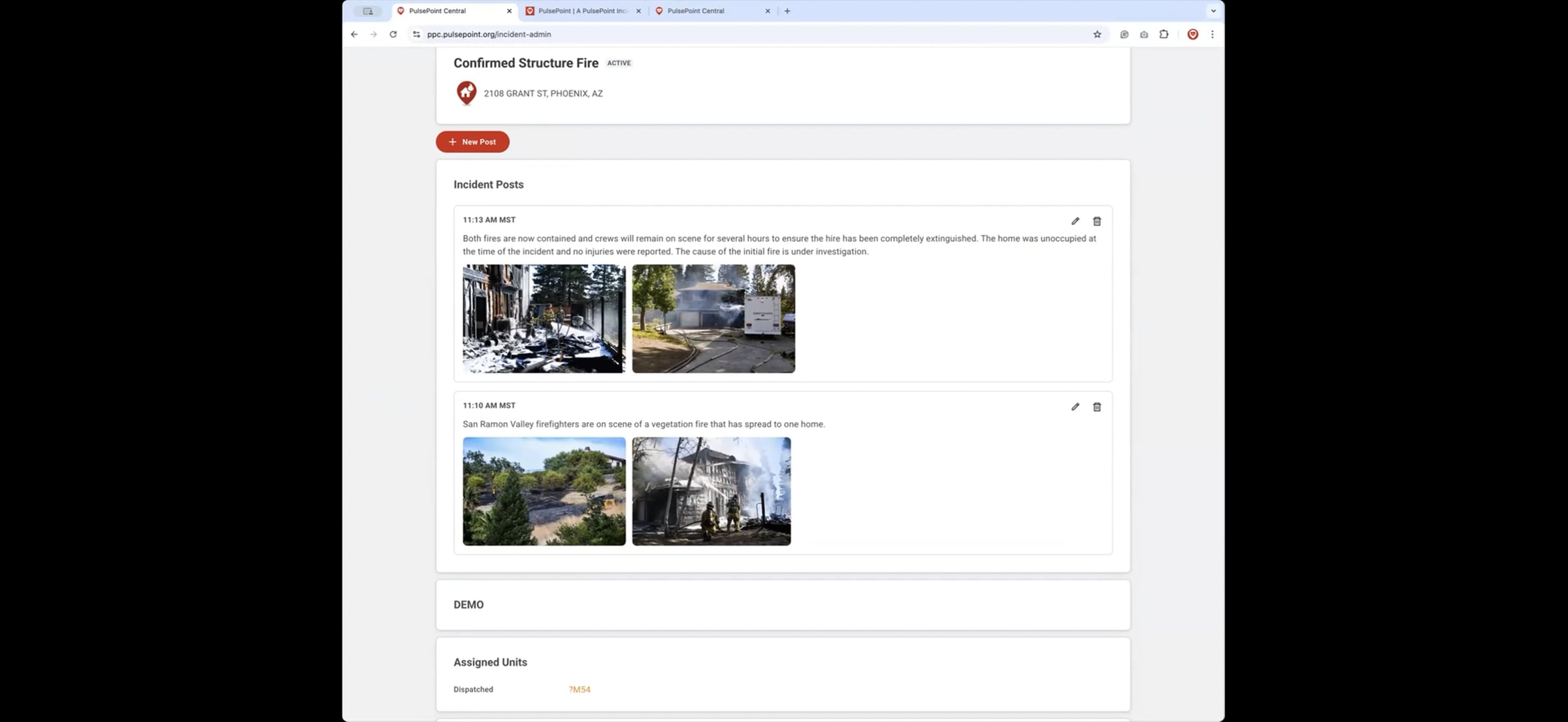This screenshot has width=1568, height=722.
Task: Bookmark this page with star icon
Action: click(1097, 34)
